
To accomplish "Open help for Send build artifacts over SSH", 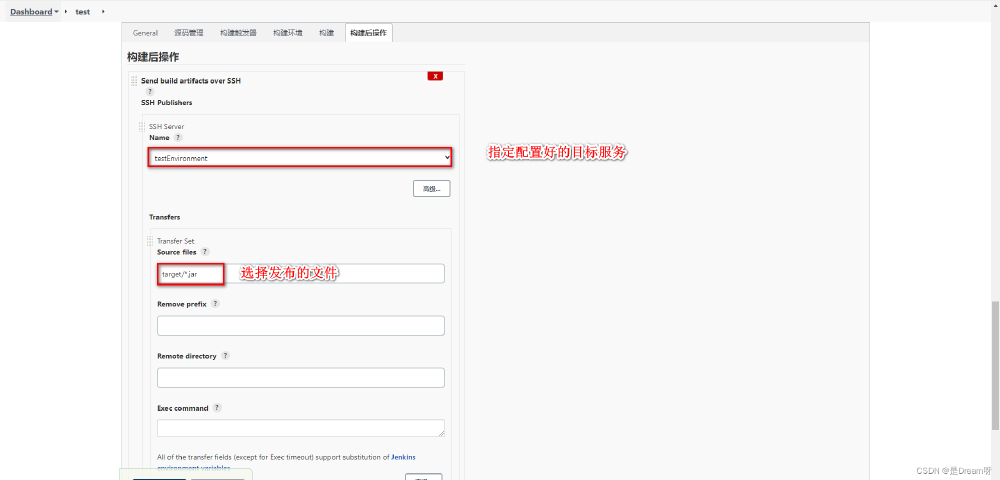I will click(150, 92).
